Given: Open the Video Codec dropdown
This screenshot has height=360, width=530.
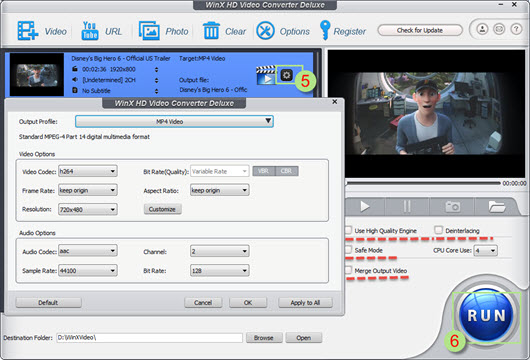Looking at the screenshot, I should coord(88,171).
